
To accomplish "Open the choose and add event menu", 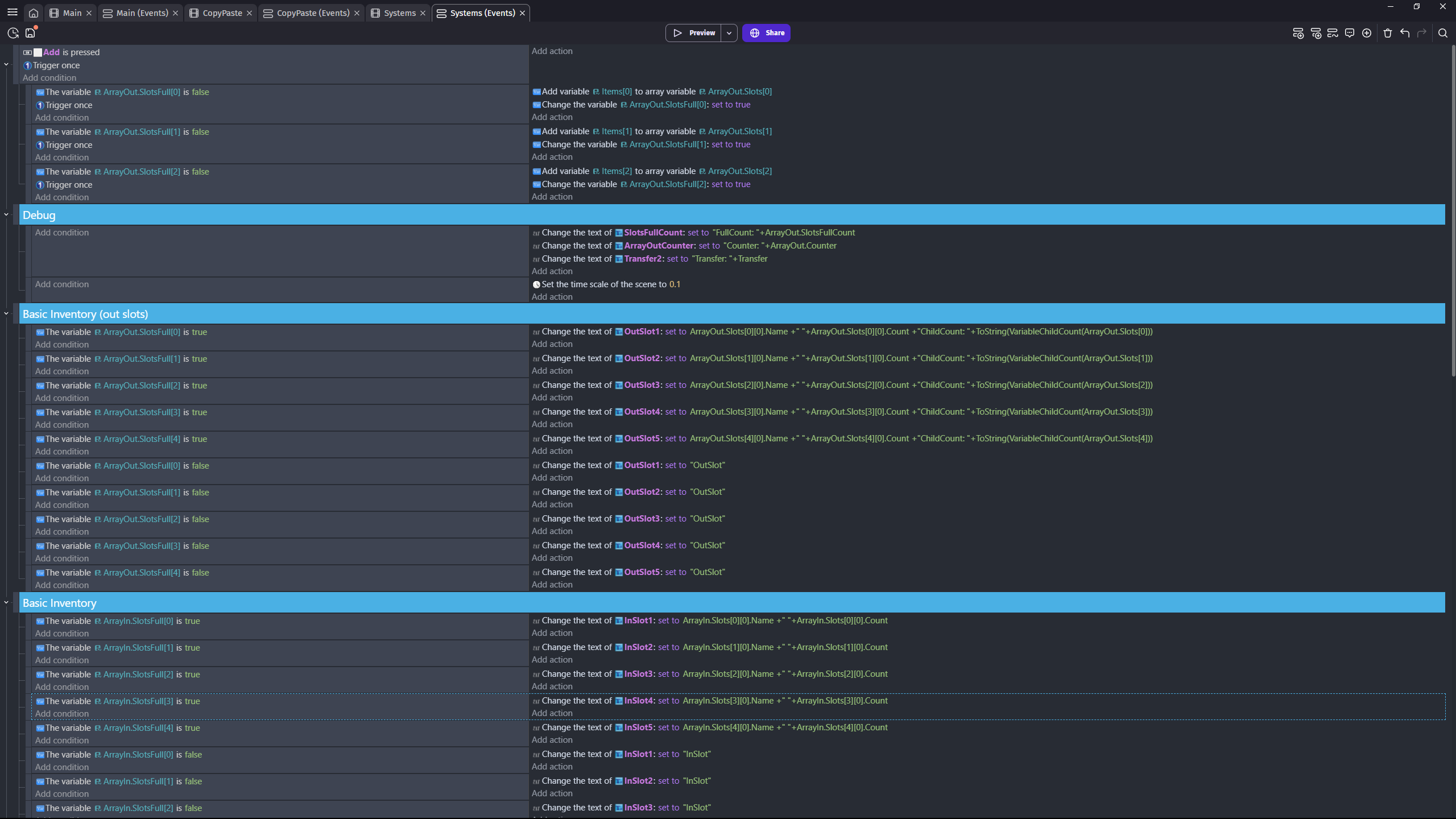I will [x=1367, y=33].
